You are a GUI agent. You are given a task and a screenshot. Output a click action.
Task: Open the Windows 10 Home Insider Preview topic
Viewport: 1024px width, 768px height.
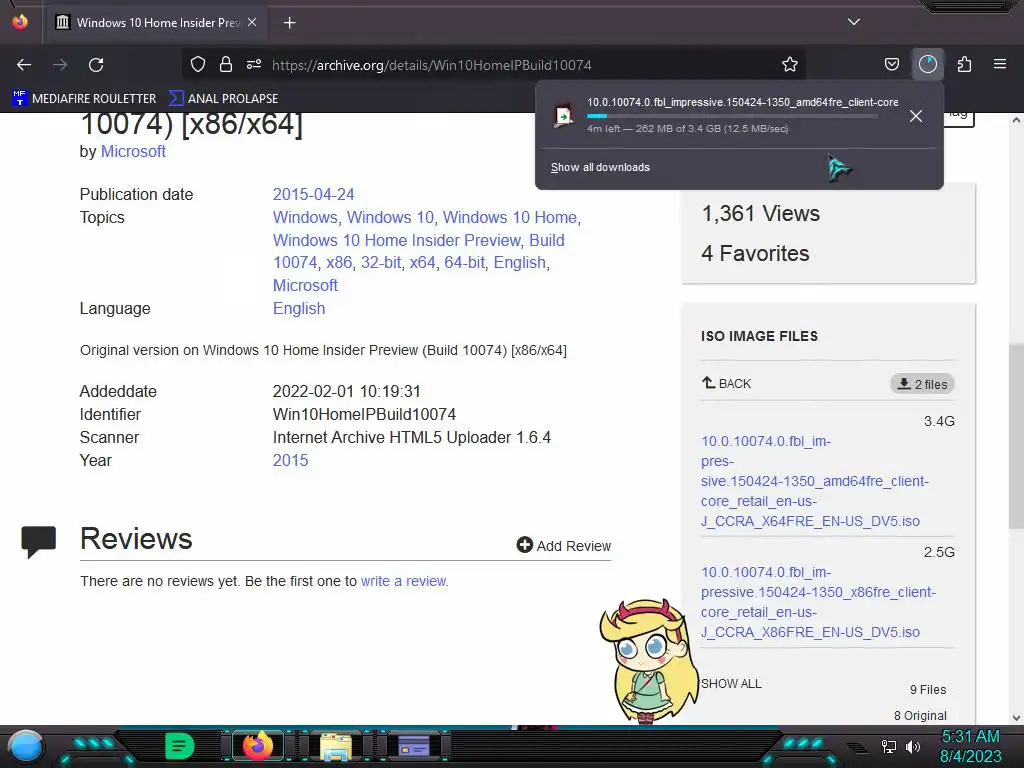coord(396,240)
